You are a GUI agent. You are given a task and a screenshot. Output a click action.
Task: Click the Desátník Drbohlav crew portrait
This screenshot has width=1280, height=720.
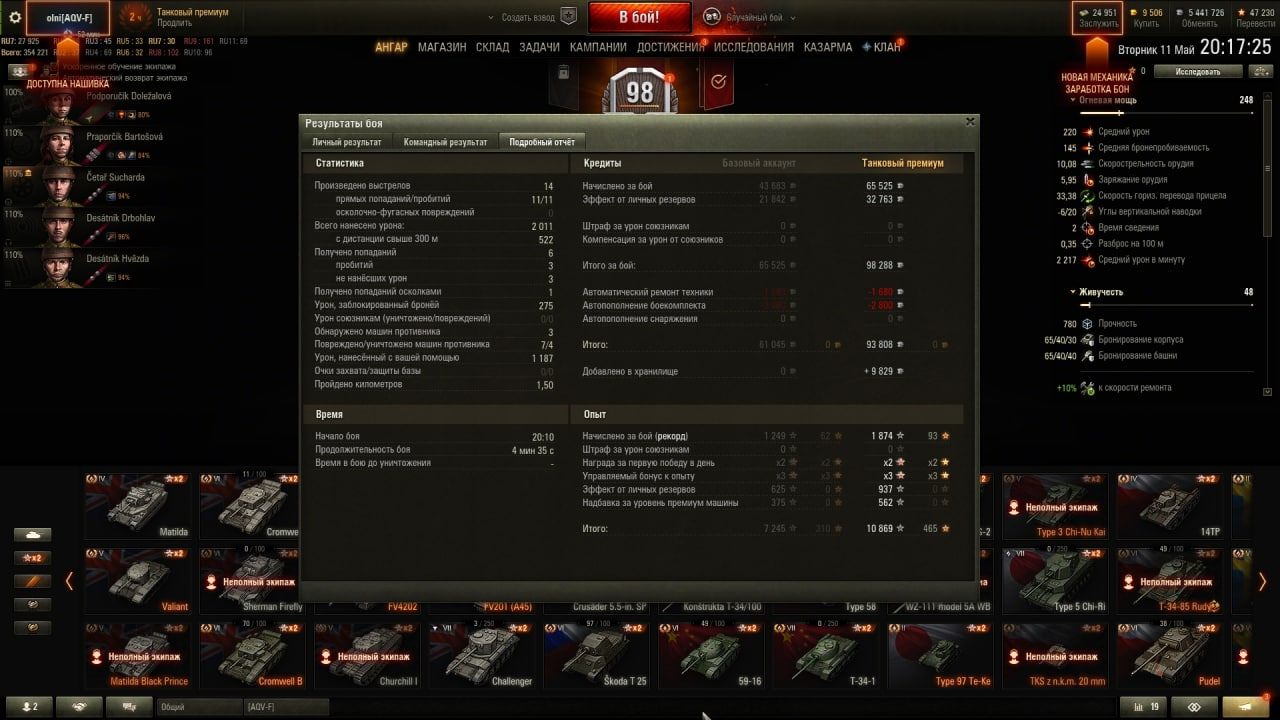pos(60,228)
